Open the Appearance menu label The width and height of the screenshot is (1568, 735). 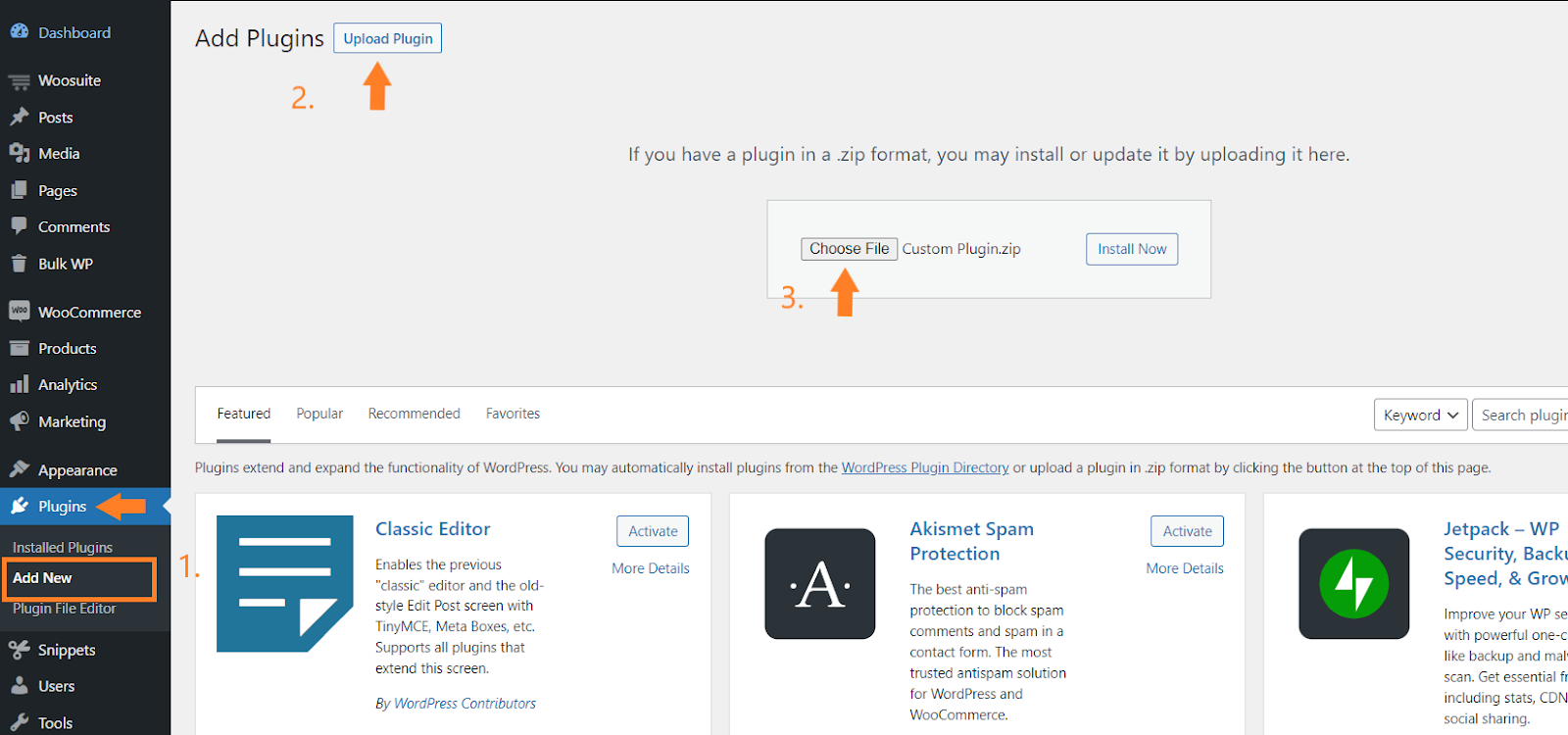(x=77, y=470)
